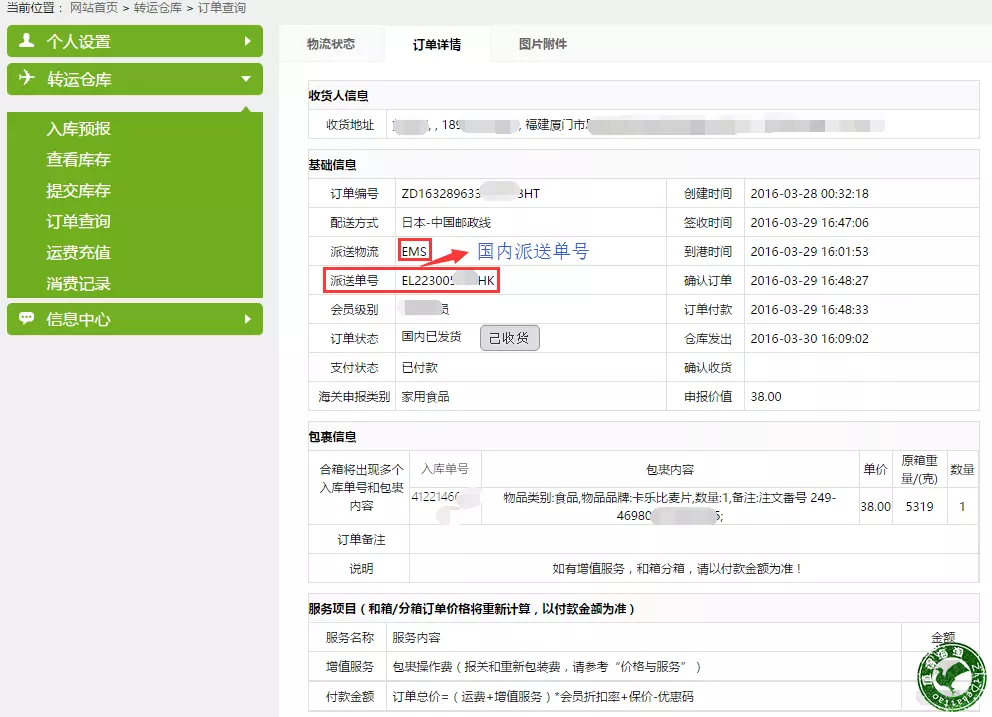Screen dimensions: 992x717
Task: Click the 包裹操作费 service description
Action: 547,666
